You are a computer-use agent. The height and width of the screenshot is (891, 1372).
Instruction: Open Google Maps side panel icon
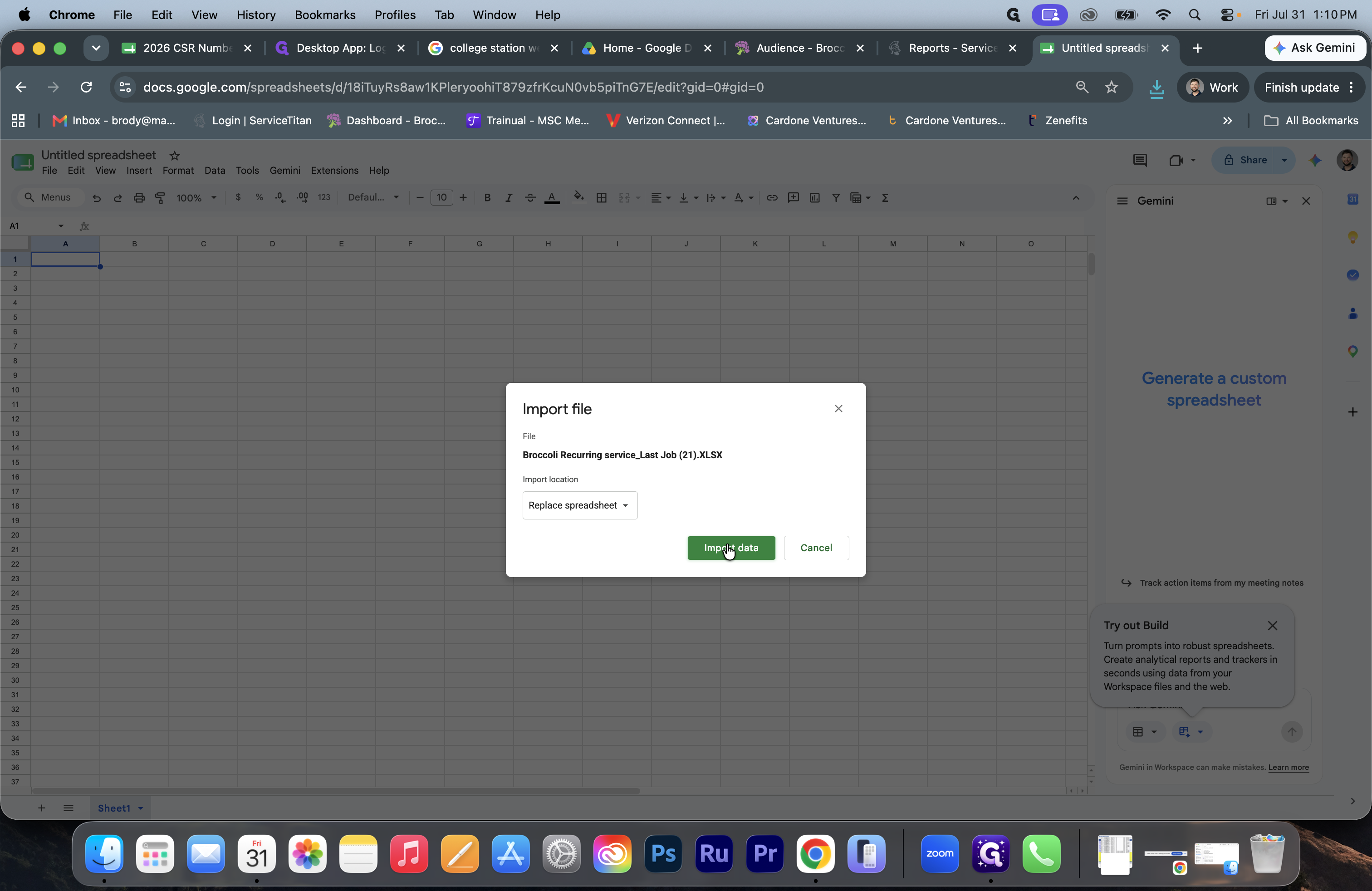1352,351
